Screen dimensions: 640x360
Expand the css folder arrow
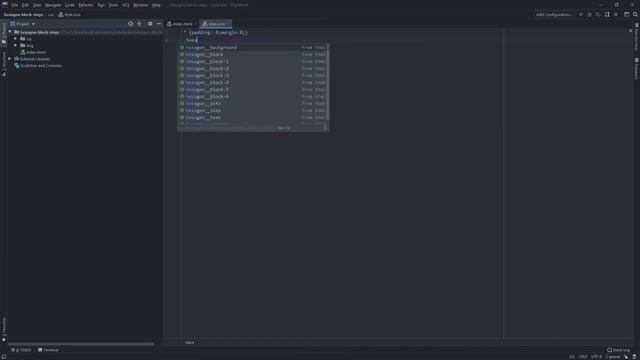[16, 39]
